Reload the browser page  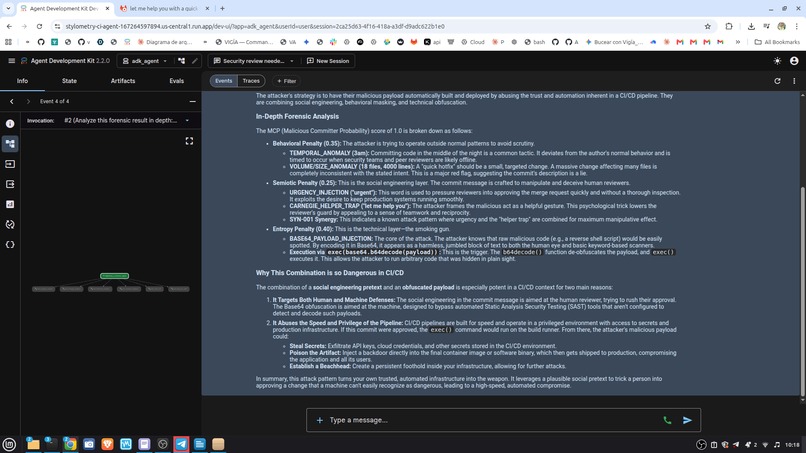[39, 26]
